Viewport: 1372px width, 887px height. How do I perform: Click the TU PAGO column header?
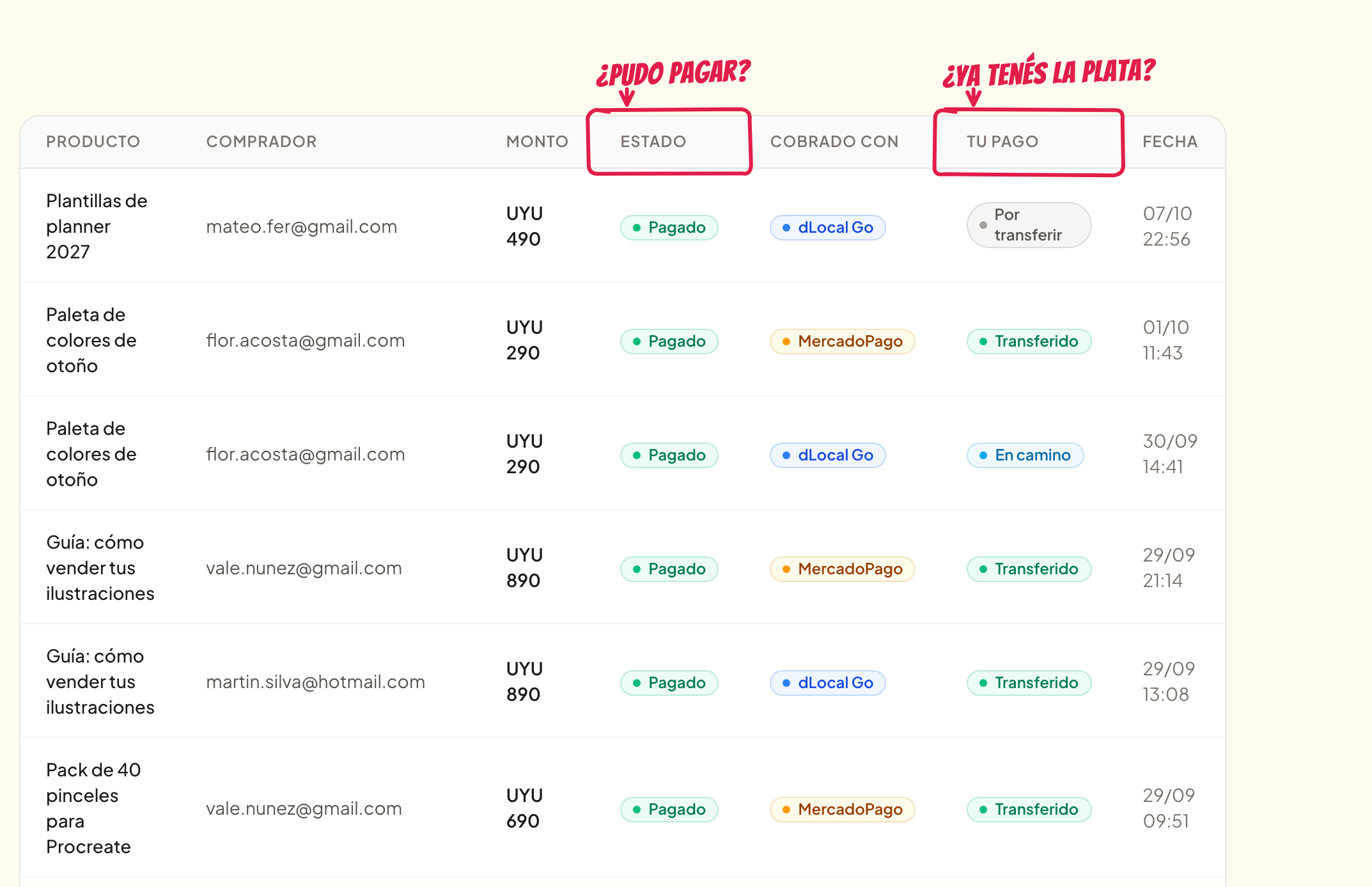[x=1002, y=141]
